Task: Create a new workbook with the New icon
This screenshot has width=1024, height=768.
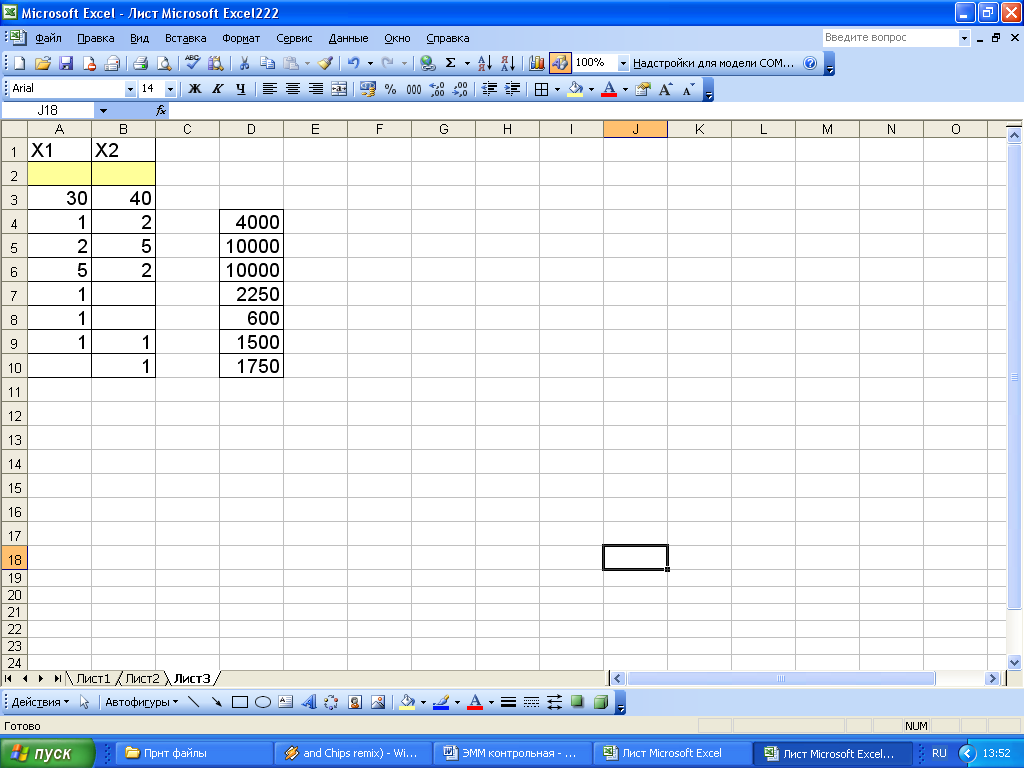Action: coord(20,63)
